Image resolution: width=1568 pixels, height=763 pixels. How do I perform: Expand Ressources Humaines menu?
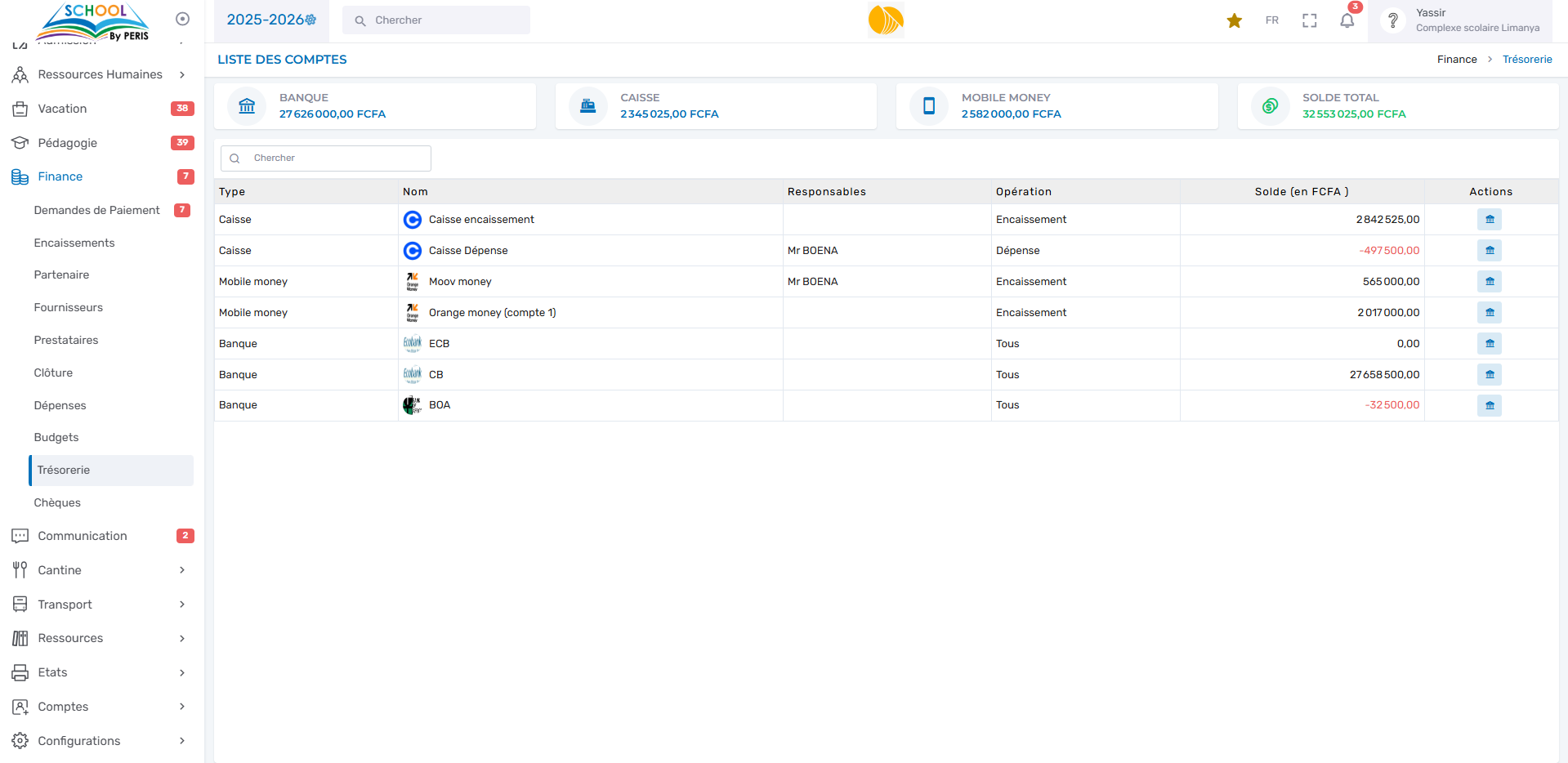pos(100,74)
